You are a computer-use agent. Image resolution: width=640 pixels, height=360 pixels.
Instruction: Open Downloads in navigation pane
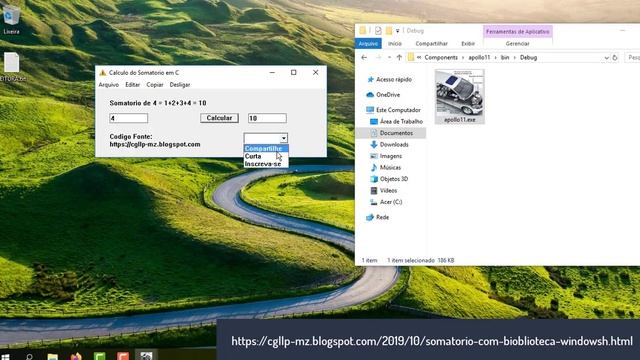[x=389, y=144]
